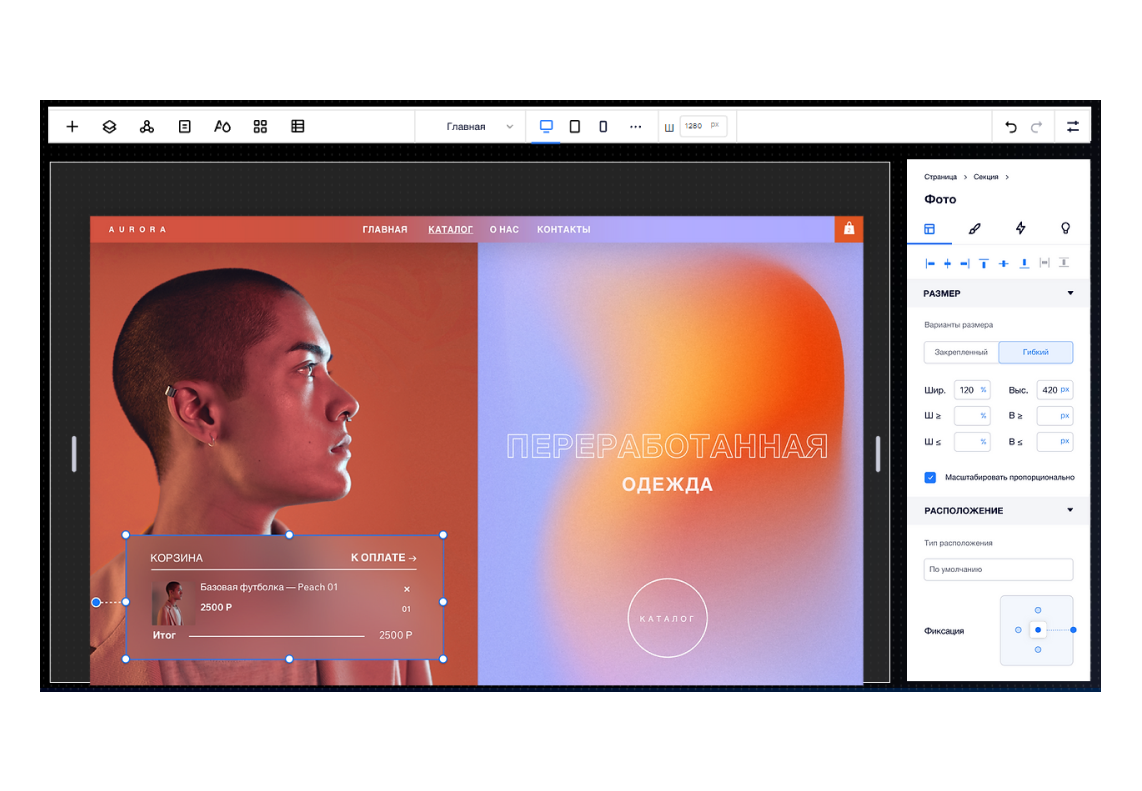Open more breakpoints ellipsis menu

tap(636, 127)
